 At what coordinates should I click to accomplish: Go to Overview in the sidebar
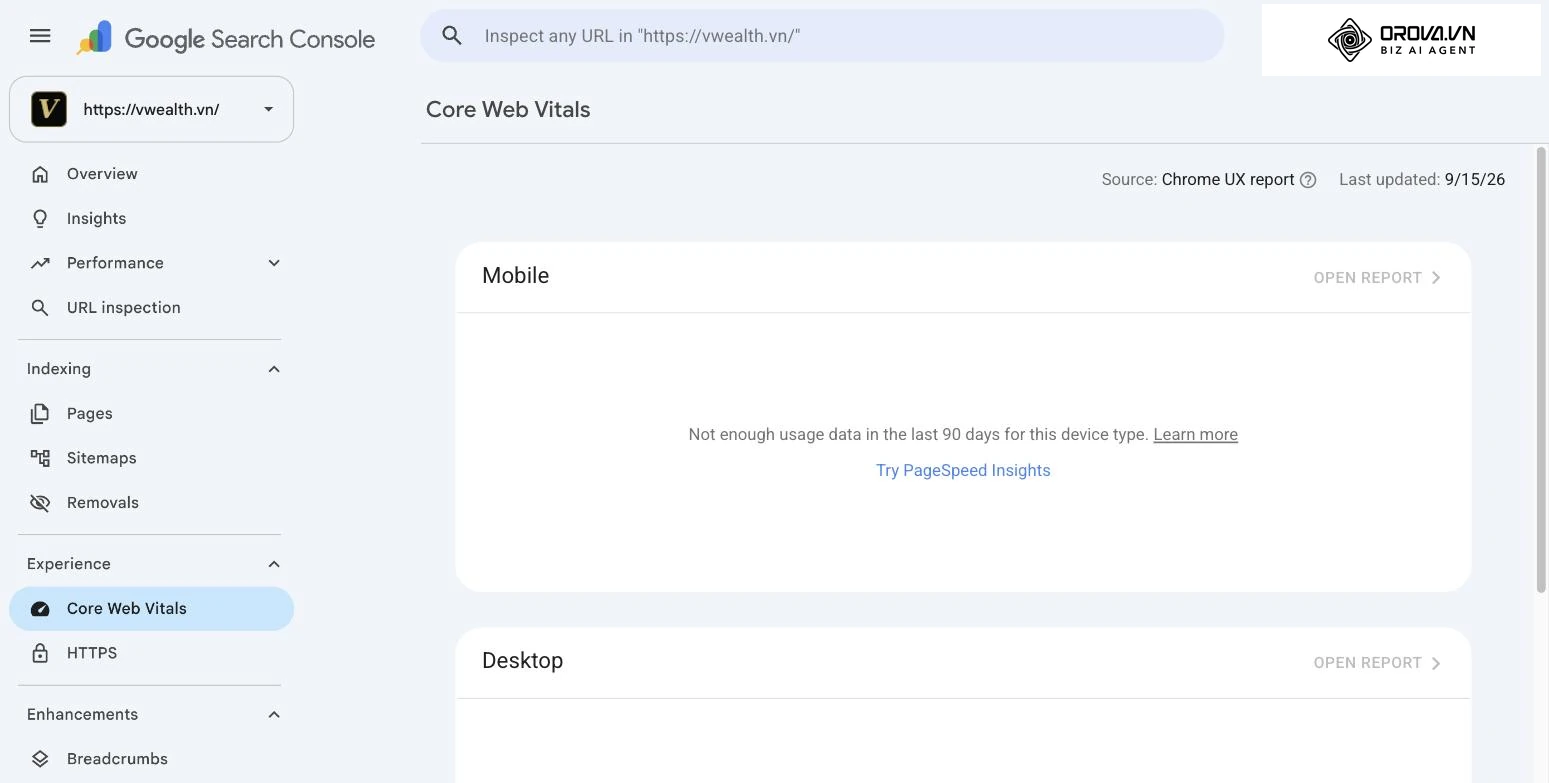coord(152,174)
